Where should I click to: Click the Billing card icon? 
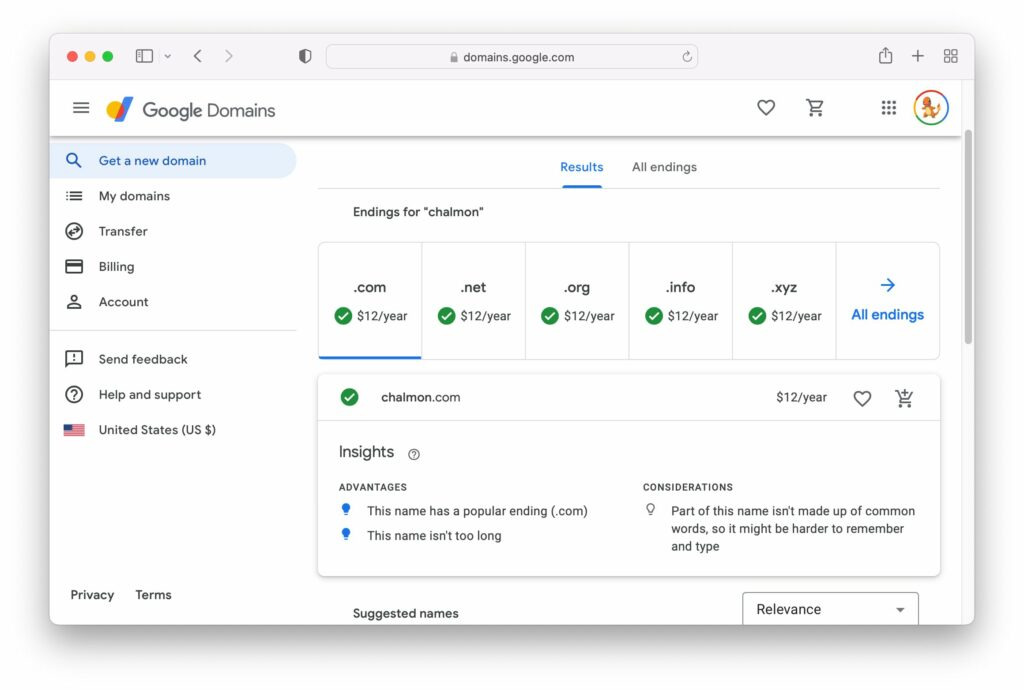click(74, 266)
